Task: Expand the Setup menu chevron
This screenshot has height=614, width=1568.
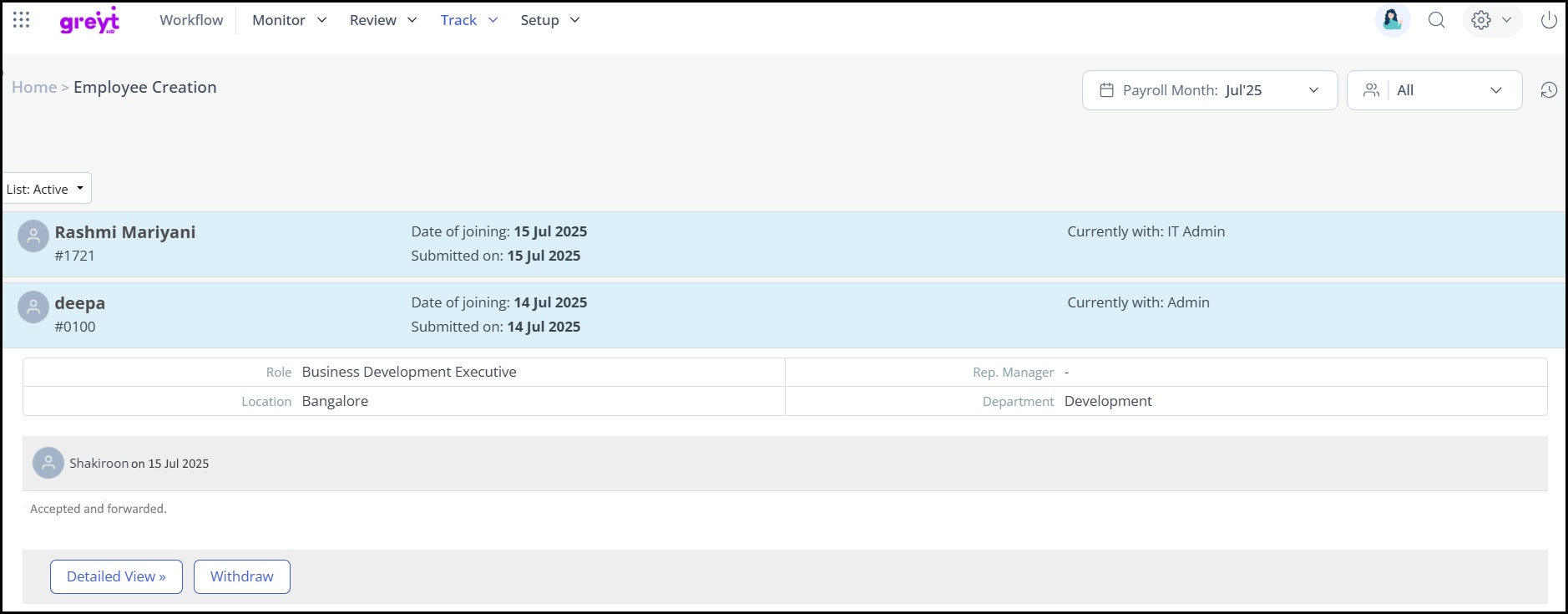Action: coord(574,20)
